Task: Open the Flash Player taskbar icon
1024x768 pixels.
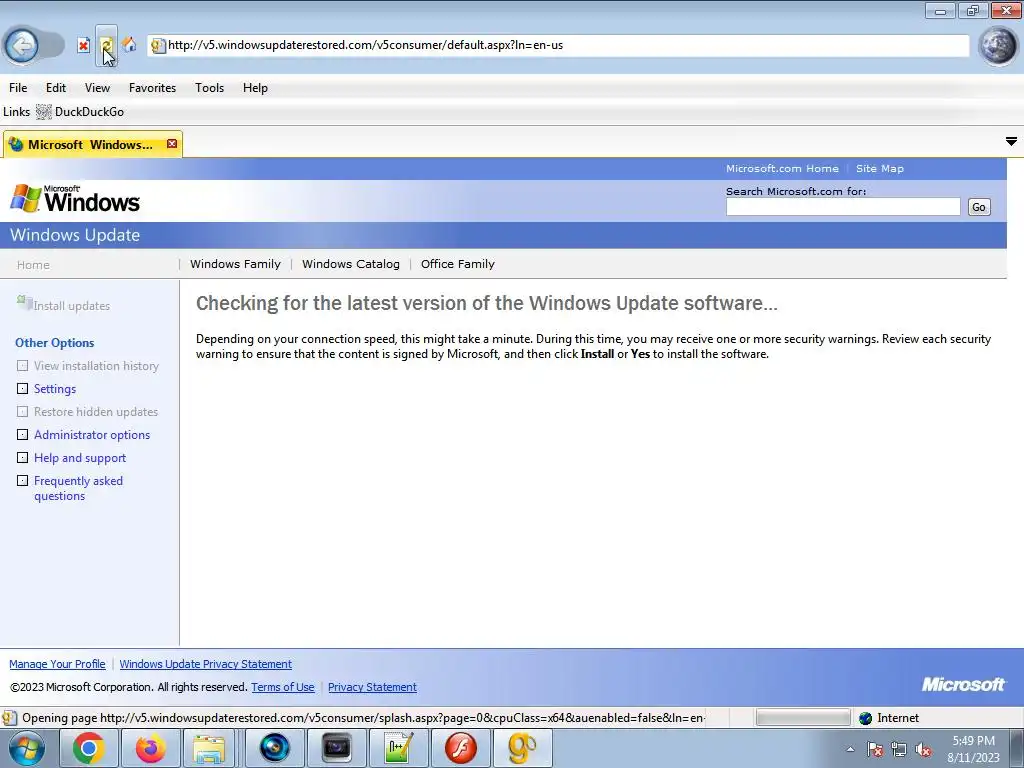Action: 460,748
